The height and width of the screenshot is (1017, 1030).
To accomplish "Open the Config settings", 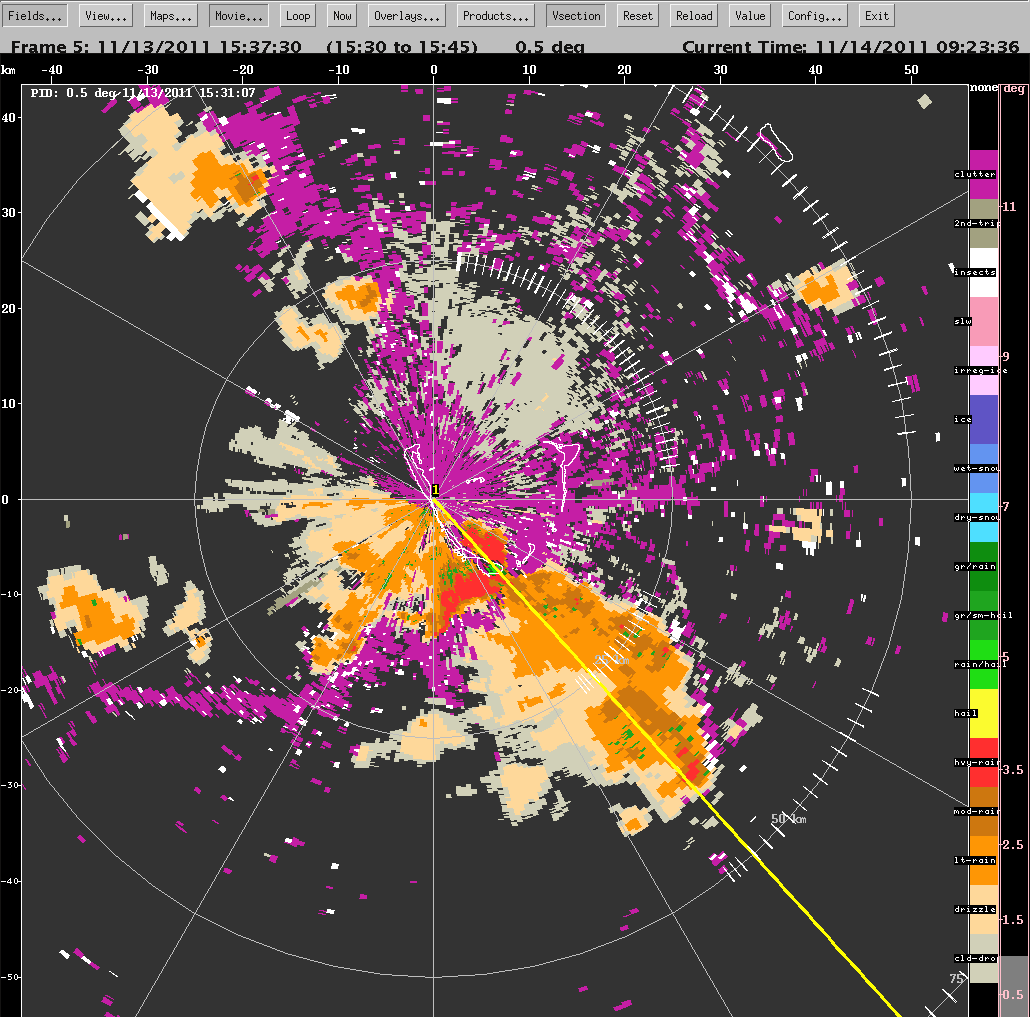I will [815, 15].
